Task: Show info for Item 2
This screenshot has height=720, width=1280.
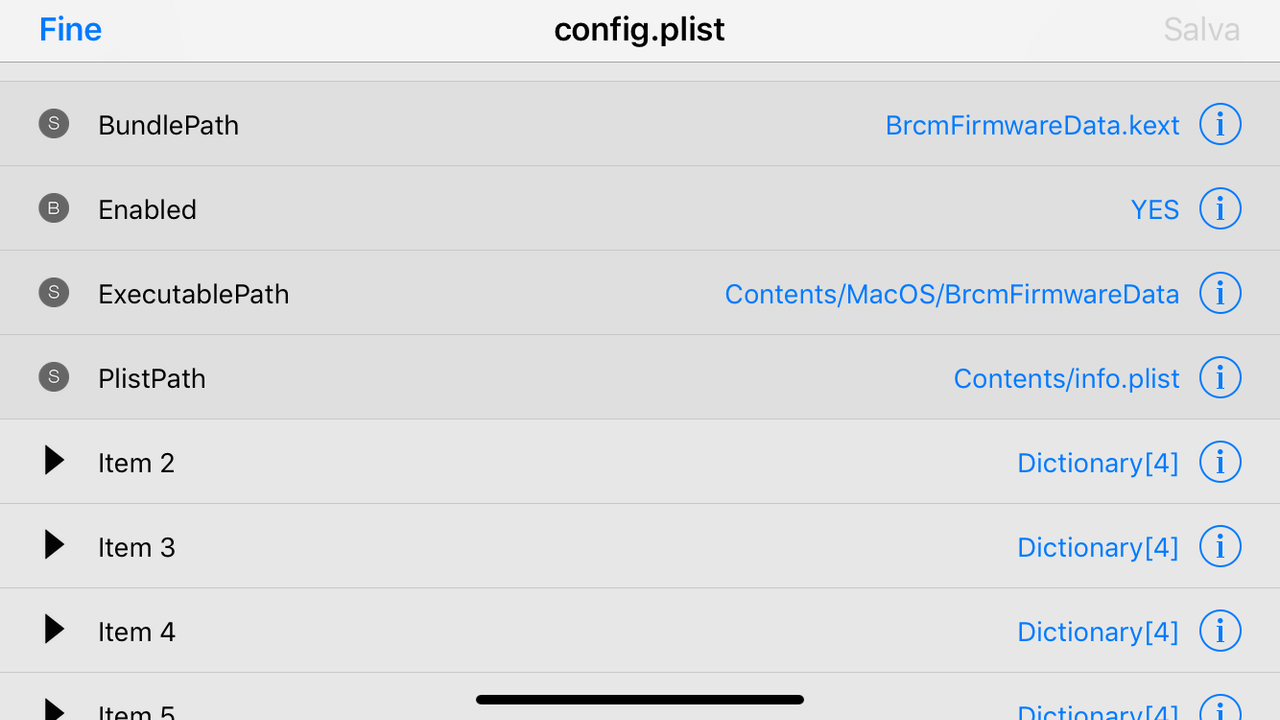Action: tap(1220, 462)
